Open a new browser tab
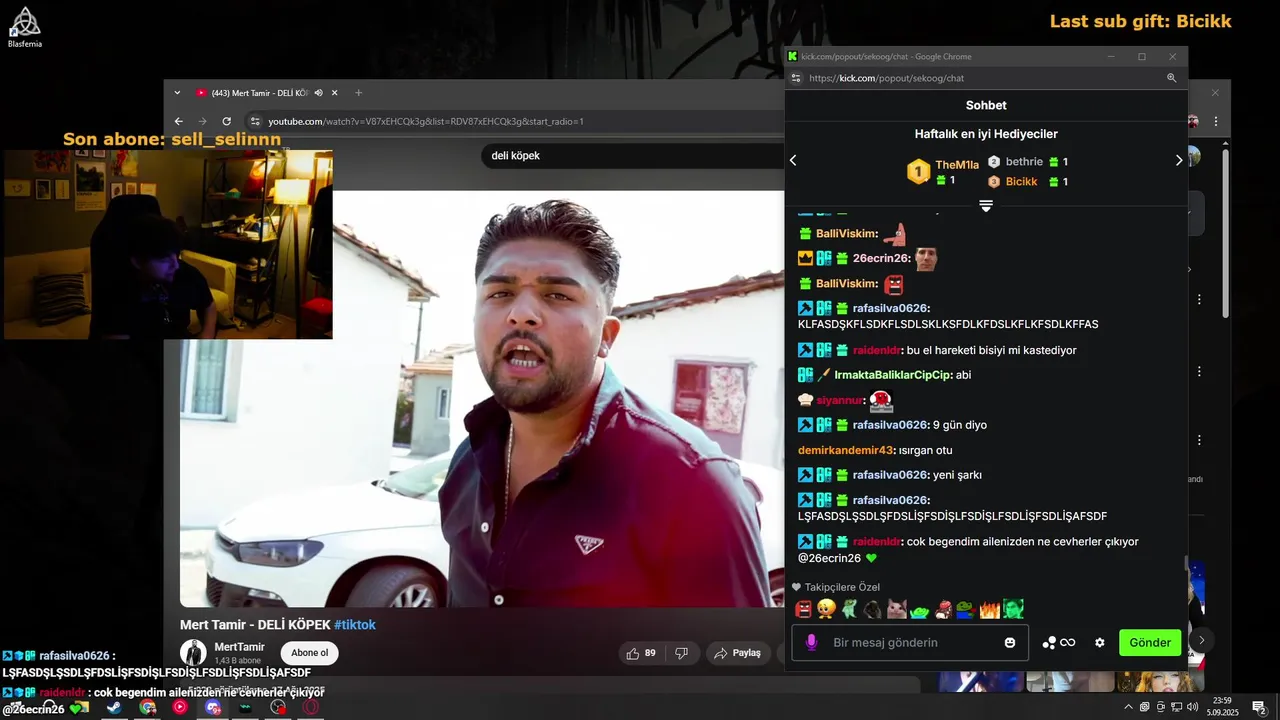Image resolution: width=1280 pixels, height=720 pixels. click(x=359, y=93)
